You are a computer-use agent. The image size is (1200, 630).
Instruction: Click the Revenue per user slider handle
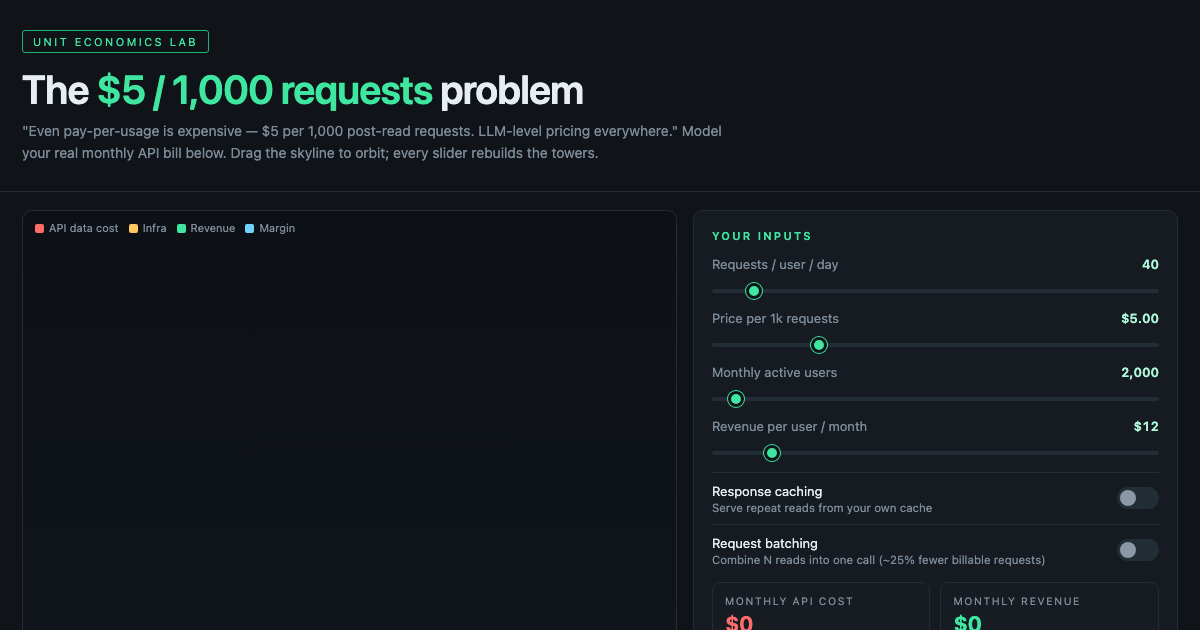(x=772, y=453)
